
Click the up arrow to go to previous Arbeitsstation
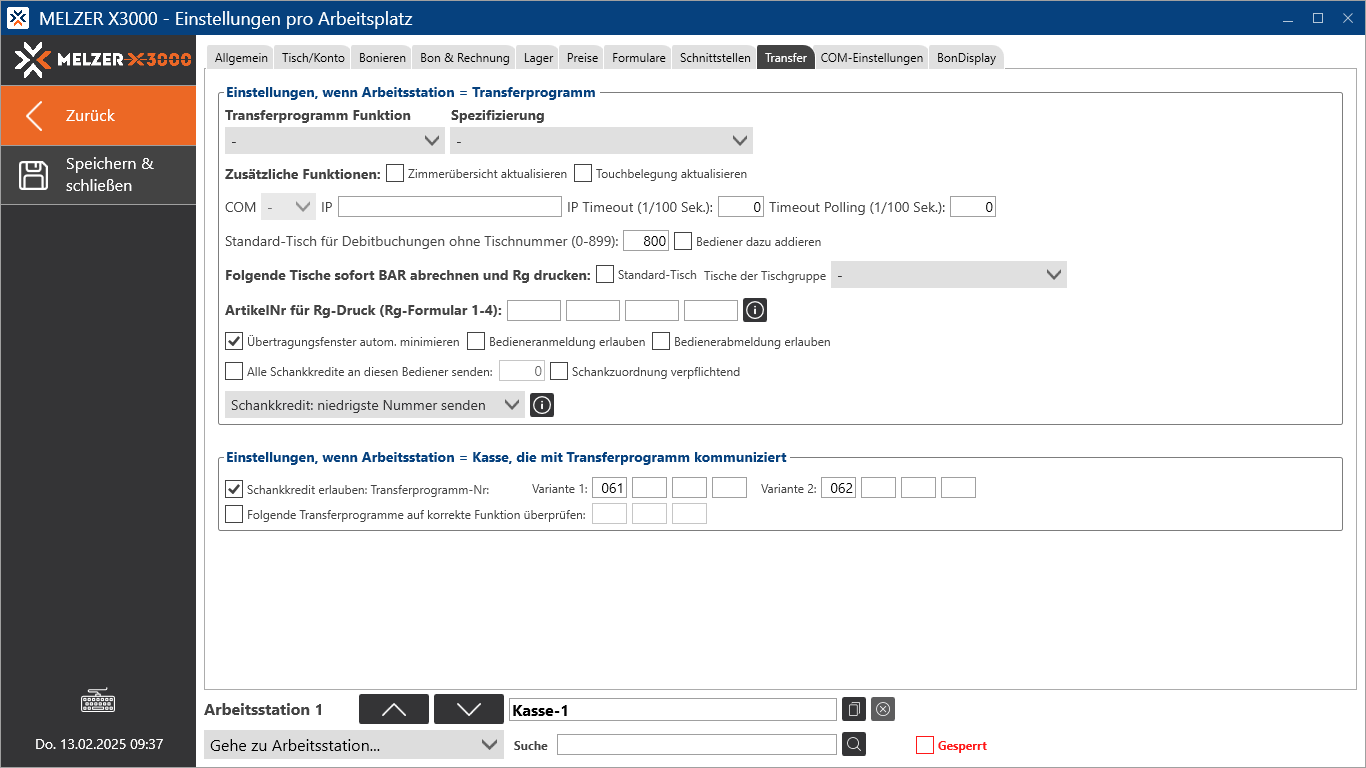pyautogui.click(x=393, y=709)
